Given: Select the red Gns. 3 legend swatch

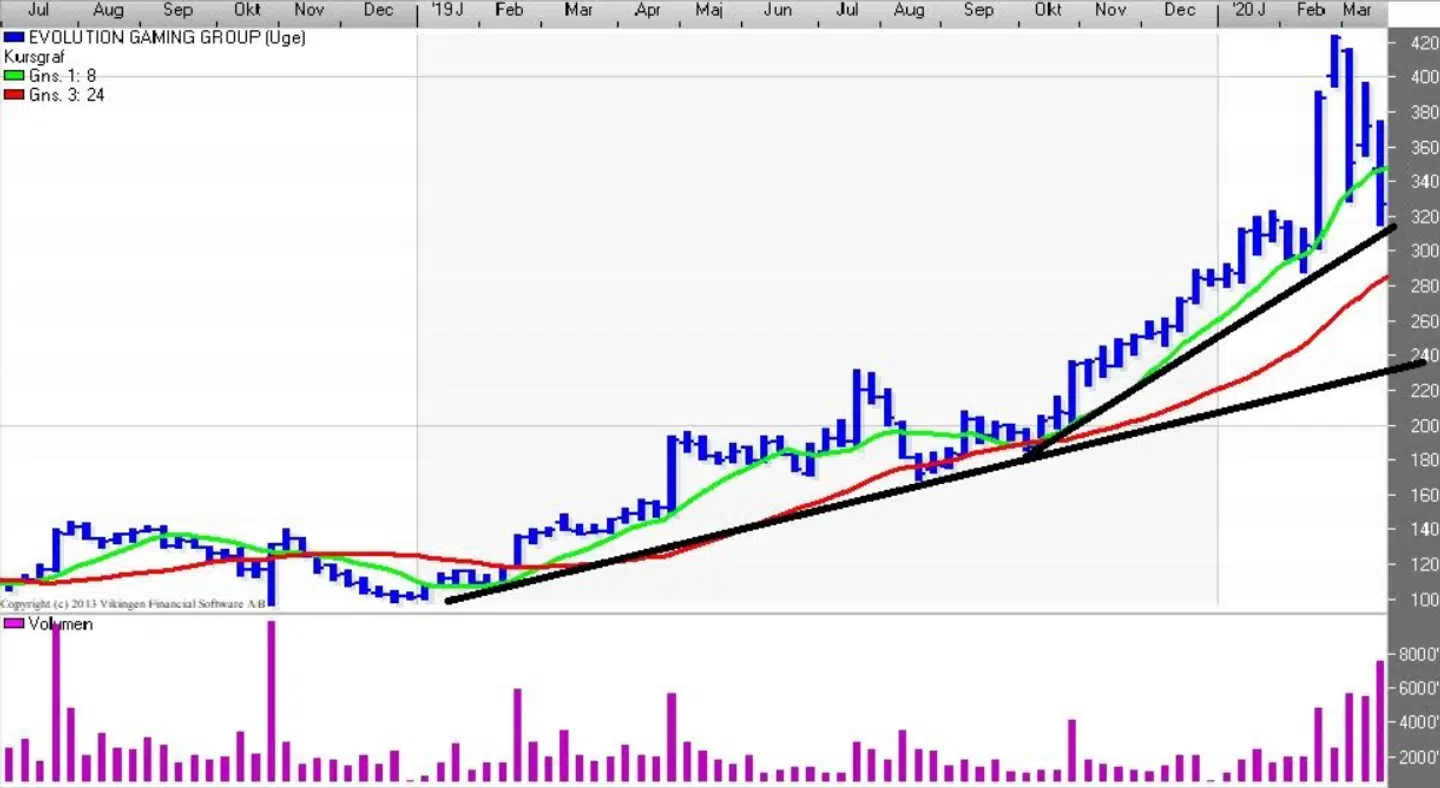Looking at the screenshot, I should point(14,95).
